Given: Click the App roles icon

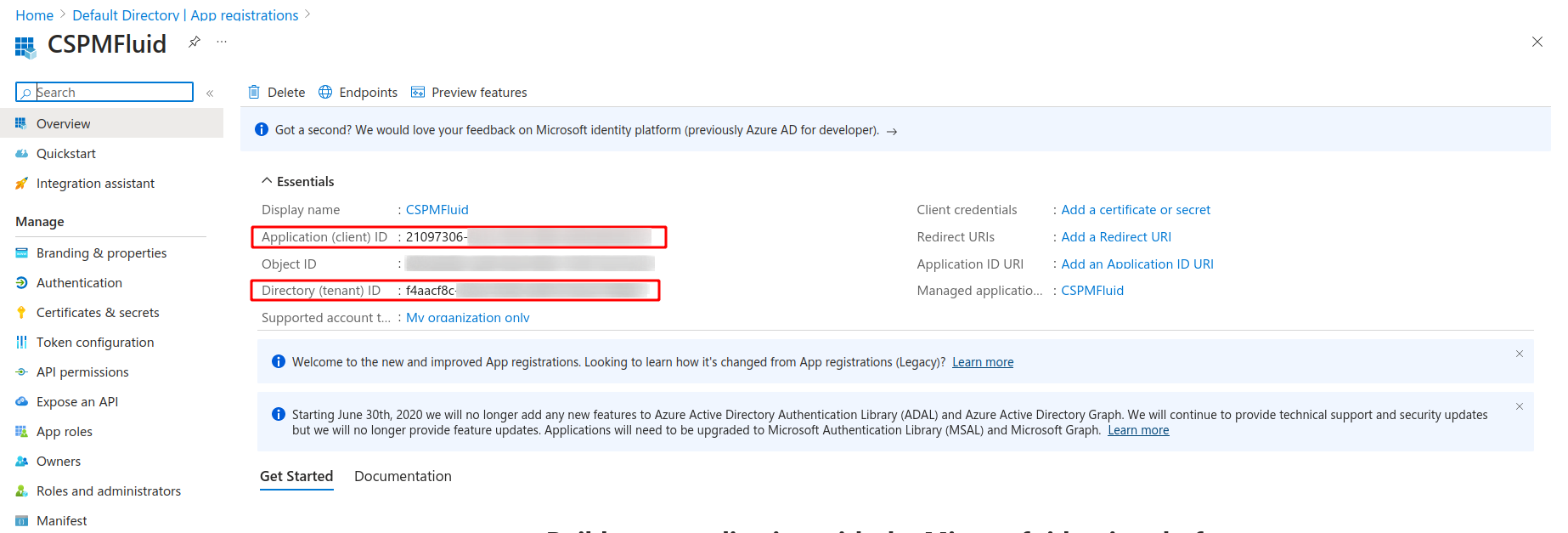Looking at the screenshot, I should click(21, 431).
